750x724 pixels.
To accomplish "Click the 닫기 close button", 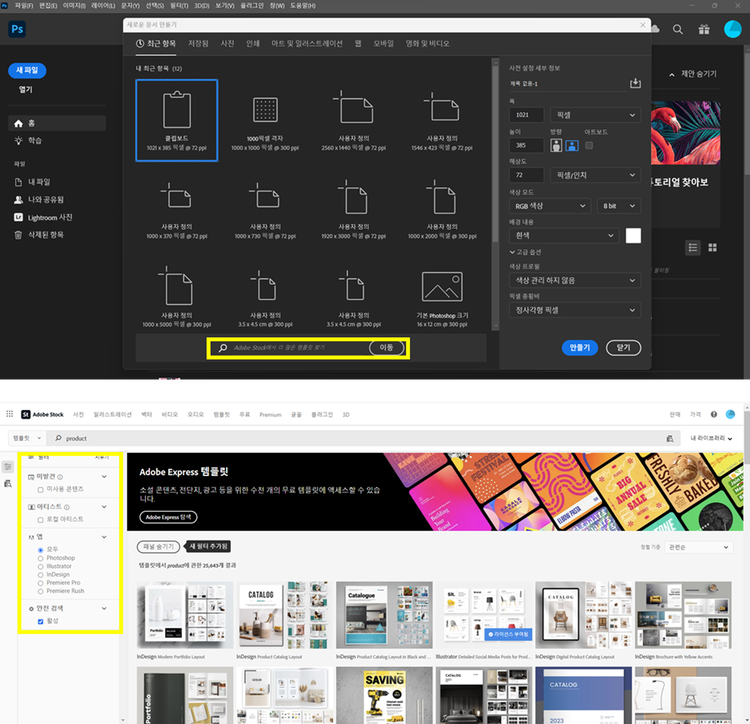I will point(623,348).
